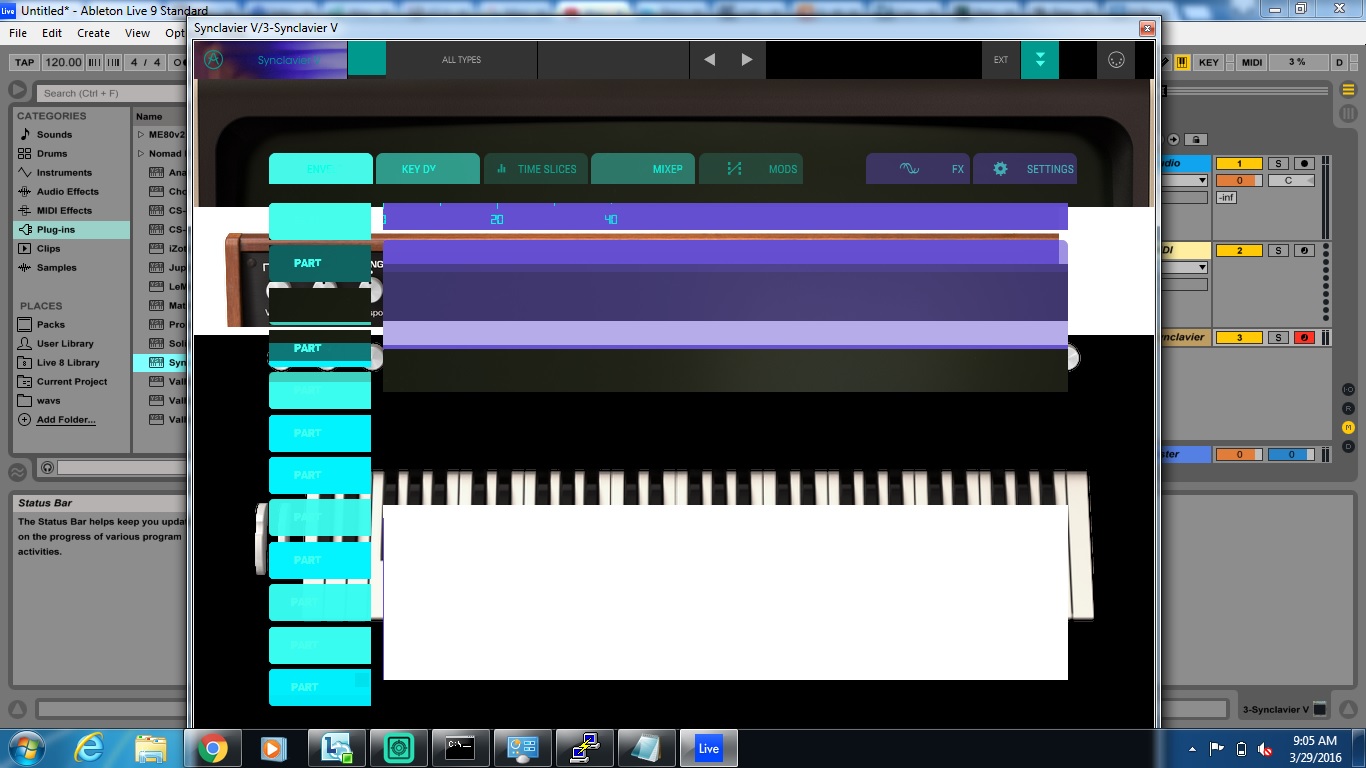Adjust the master volume orange slider
Image resolution: width=1366 pixels, height=768 pixels.
pyautogui.click(x=1239, y=454)
